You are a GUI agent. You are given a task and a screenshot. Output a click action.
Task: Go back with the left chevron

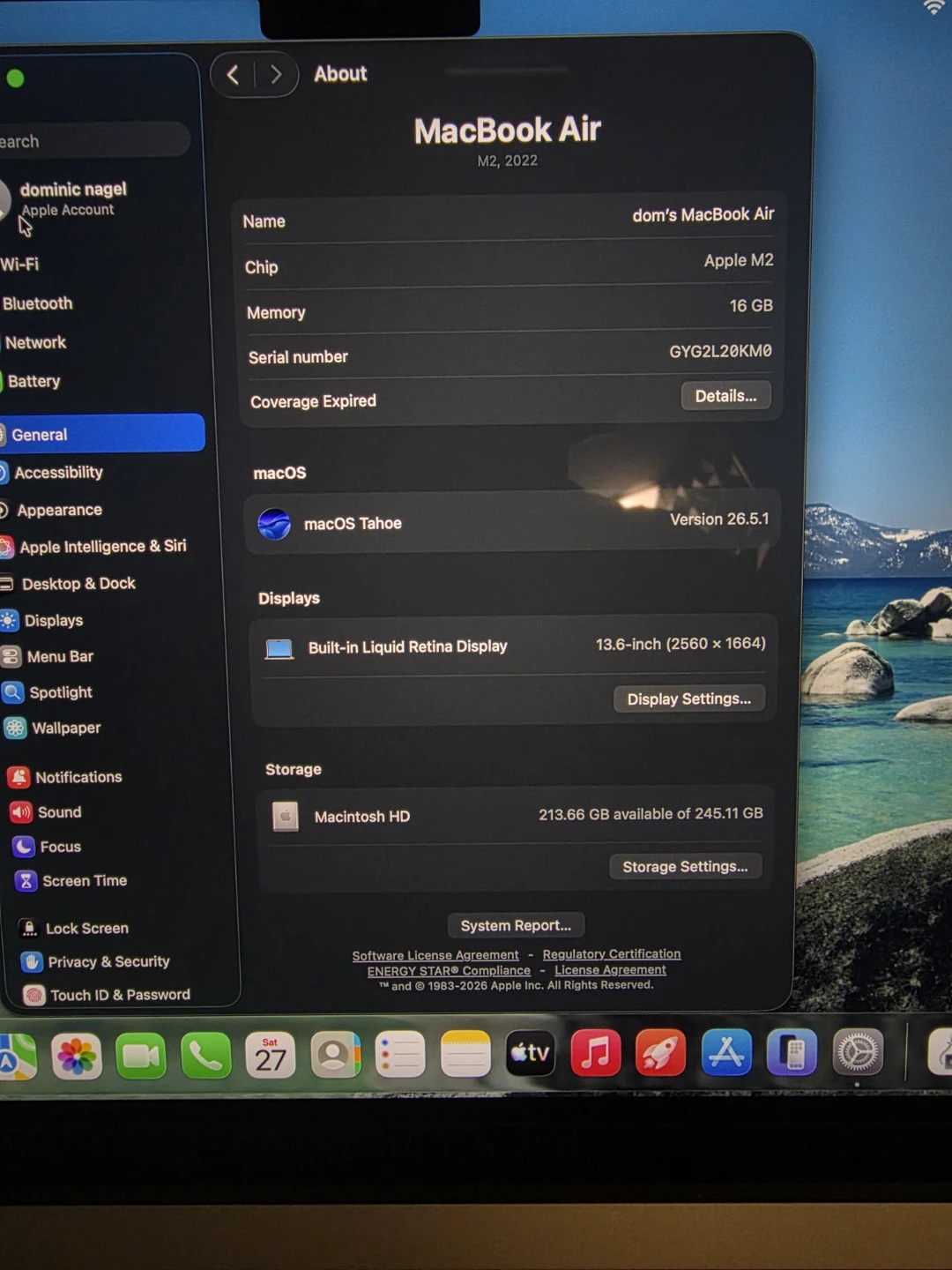(233, 75)
